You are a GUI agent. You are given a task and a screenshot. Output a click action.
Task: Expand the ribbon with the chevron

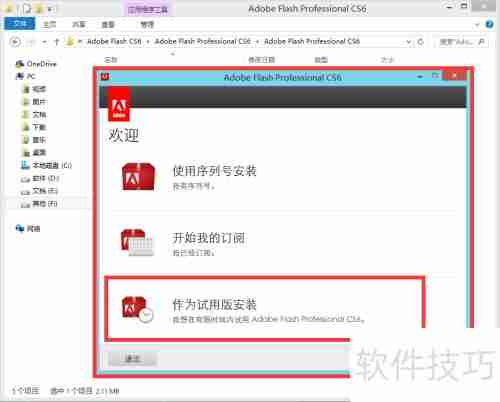tap(477, 24)
